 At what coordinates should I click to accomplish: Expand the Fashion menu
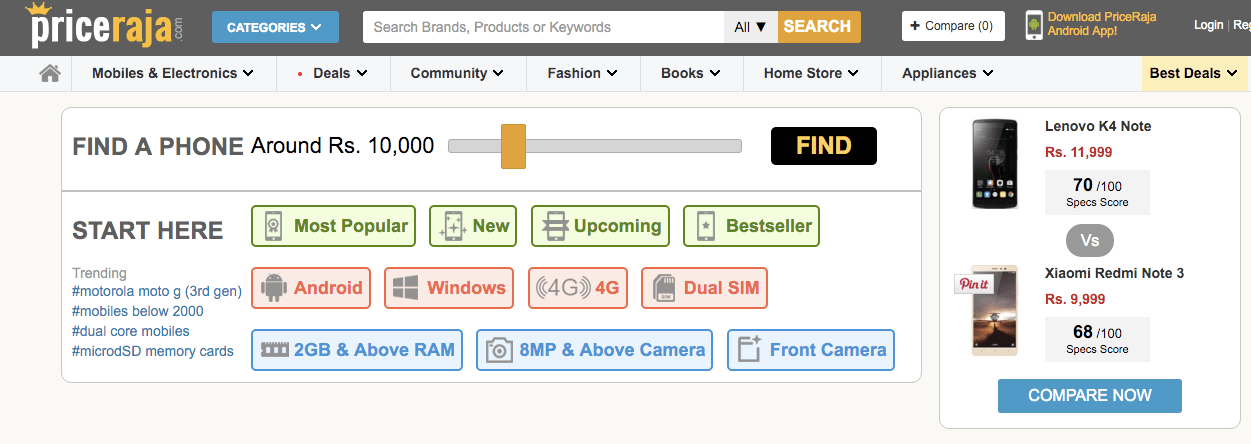582,73
